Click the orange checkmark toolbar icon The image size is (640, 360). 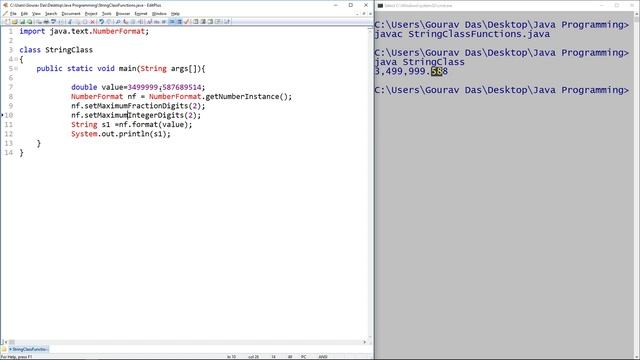coord(187,22)
